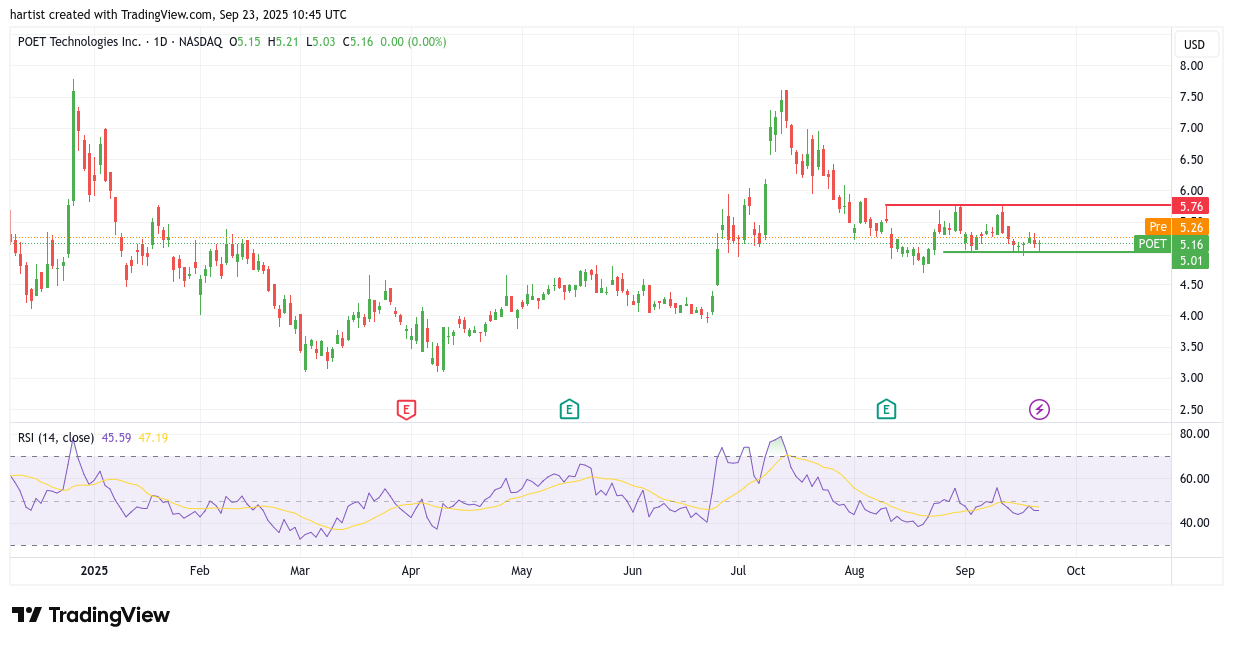Click the 2025 time axis label
The width and height of the screenshot is (1233, 645).
coord(93,571)
